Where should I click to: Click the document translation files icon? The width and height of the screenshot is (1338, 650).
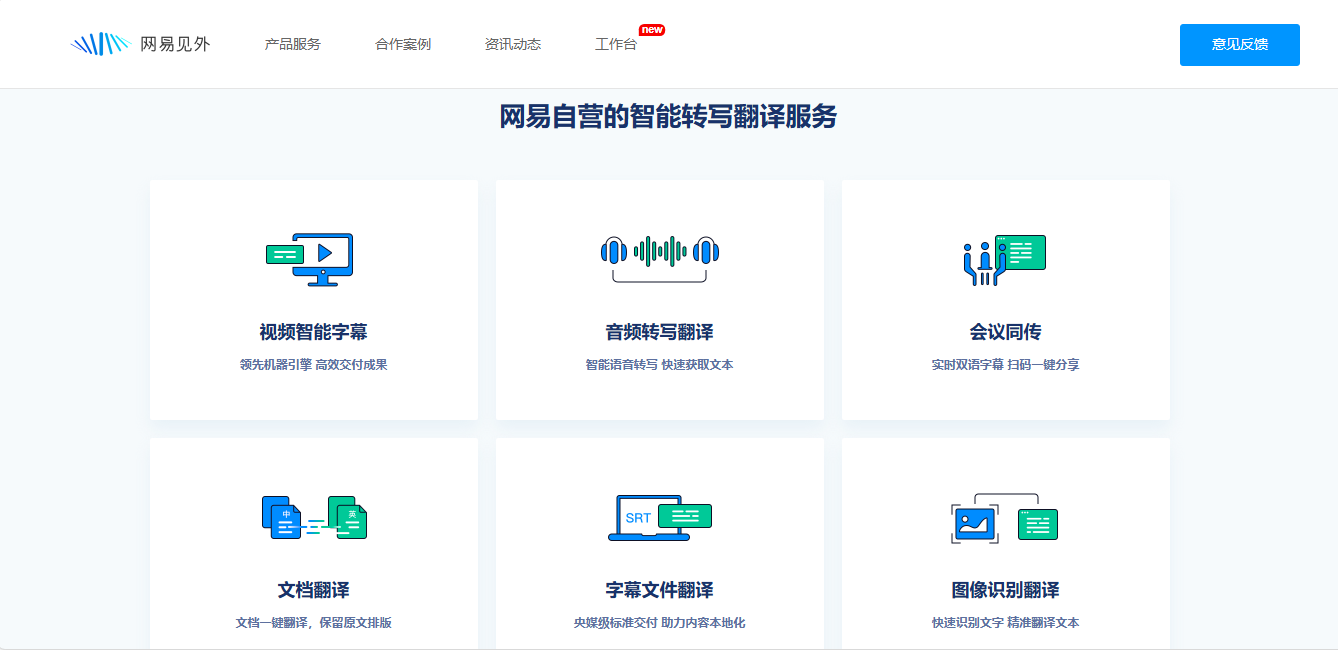coord(314,518)
